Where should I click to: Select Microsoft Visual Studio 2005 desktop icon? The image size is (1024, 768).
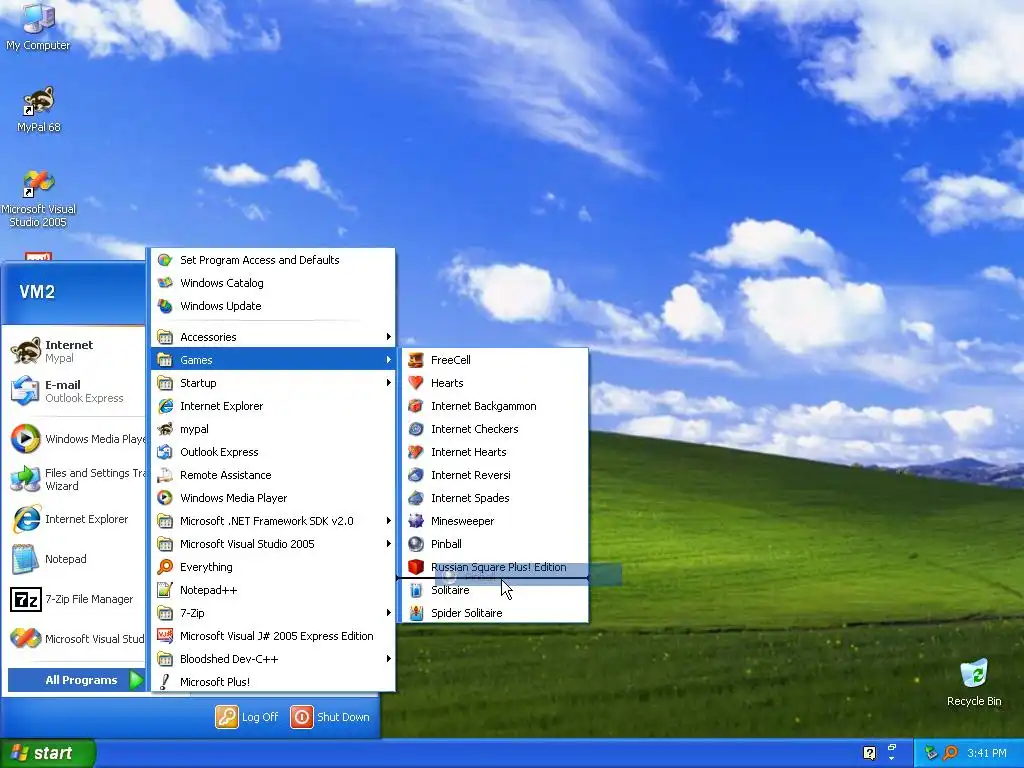click(x=38, y=198)
